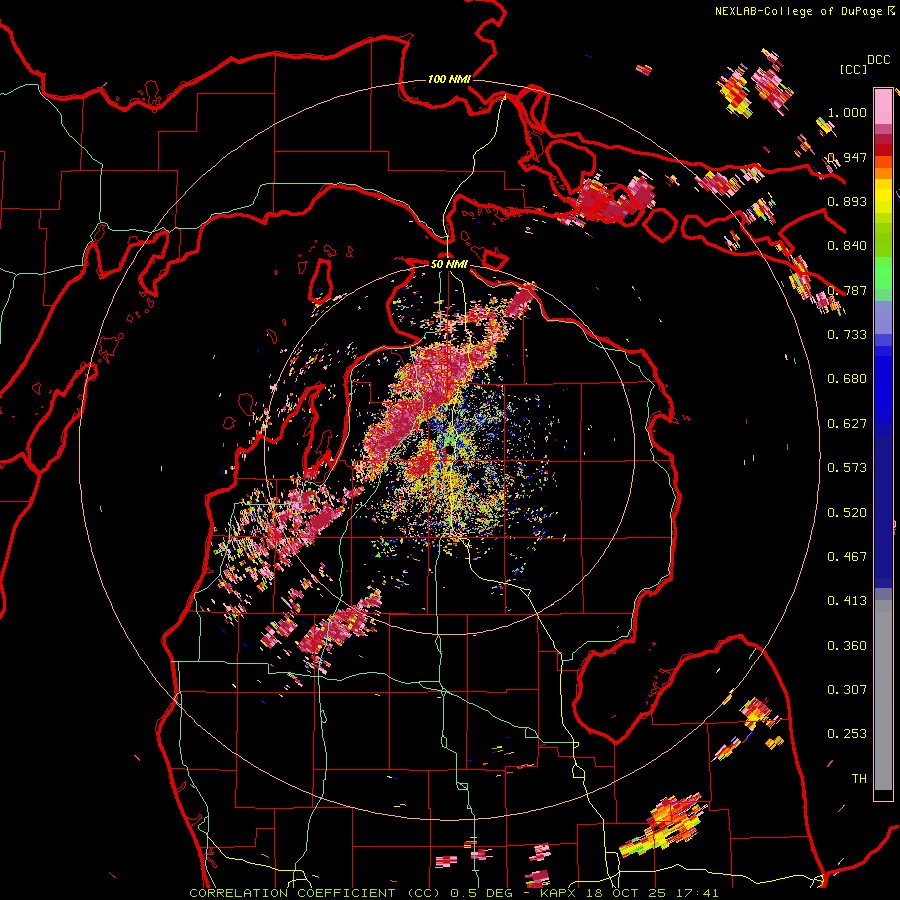This screenshot has height=900, width=900.
Task: Pick the bright green band of the color scale
Action: 883,273
